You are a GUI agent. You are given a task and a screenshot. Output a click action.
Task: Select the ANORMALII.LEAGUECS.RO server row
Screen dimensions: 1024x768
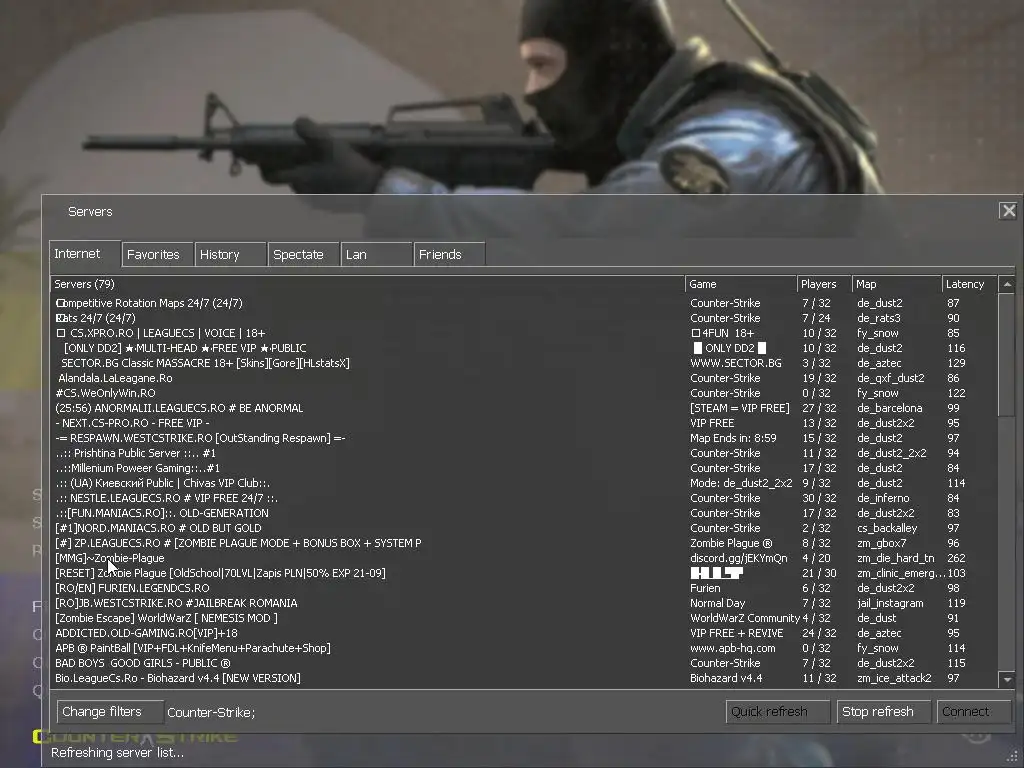[524, 408]
